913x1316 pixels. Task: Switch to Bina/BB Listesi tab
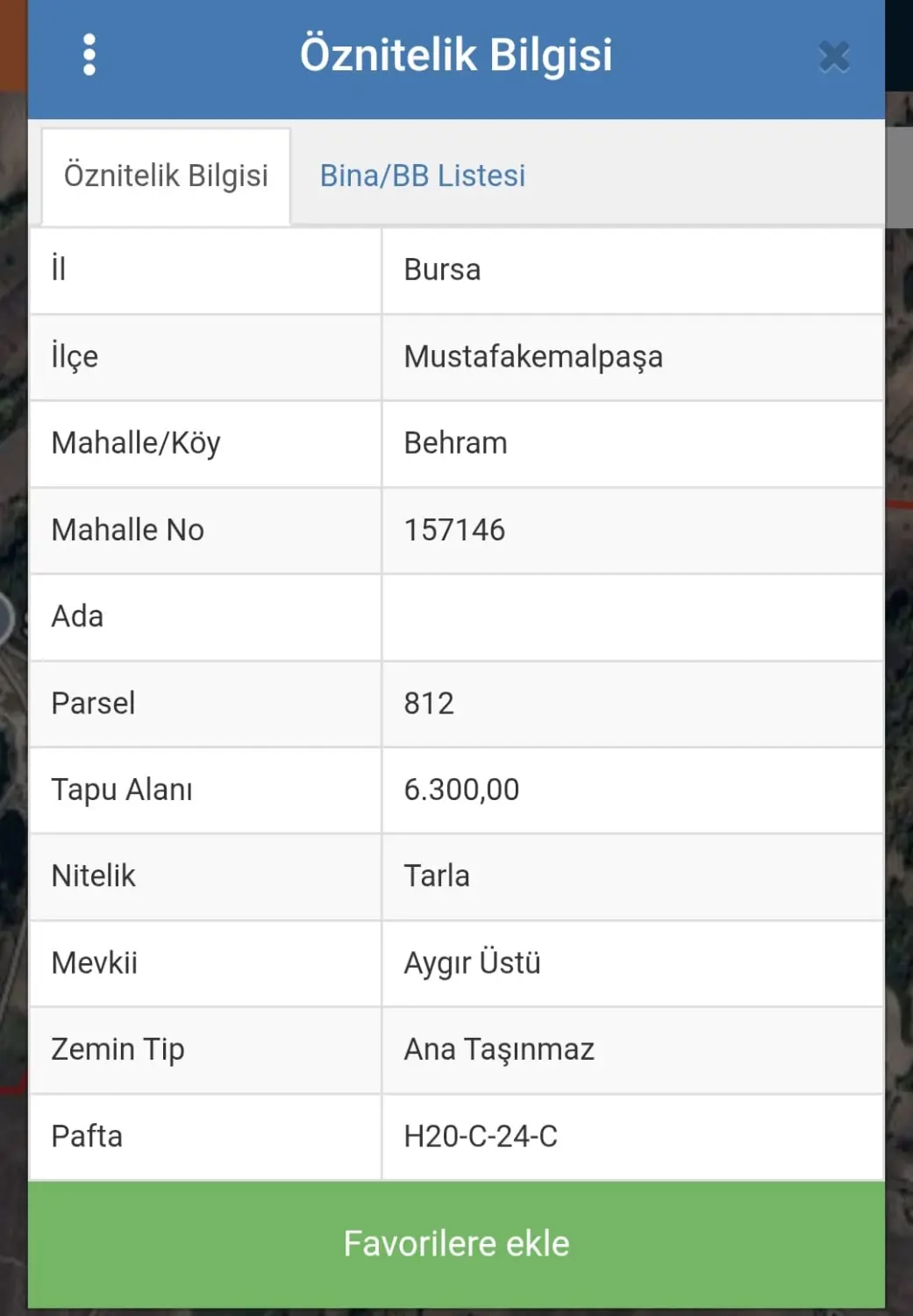[423, 175]
